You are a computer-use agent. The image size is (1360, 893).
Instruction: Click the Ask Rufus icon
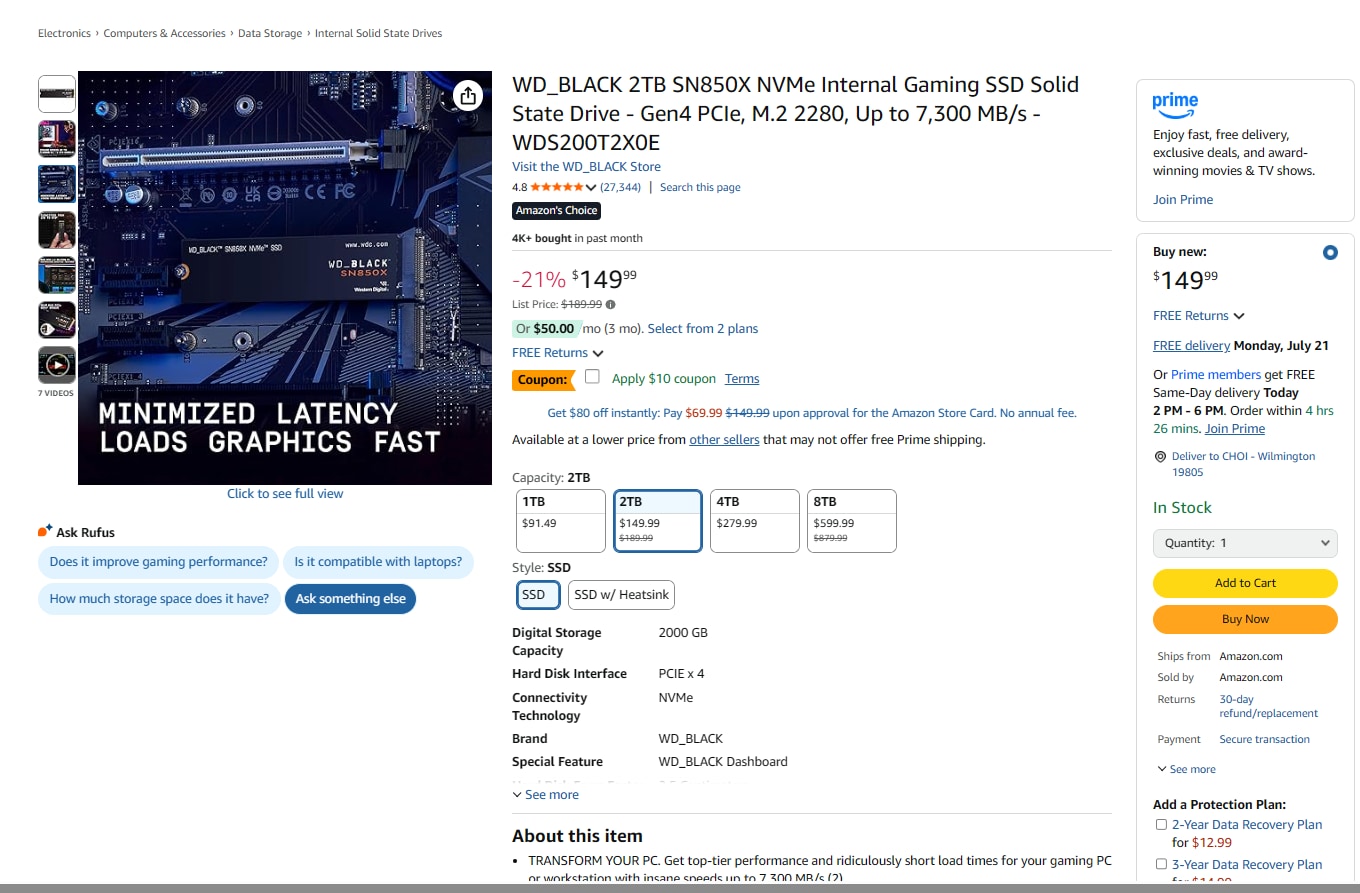pyautogui.click(x=45, y=531)
